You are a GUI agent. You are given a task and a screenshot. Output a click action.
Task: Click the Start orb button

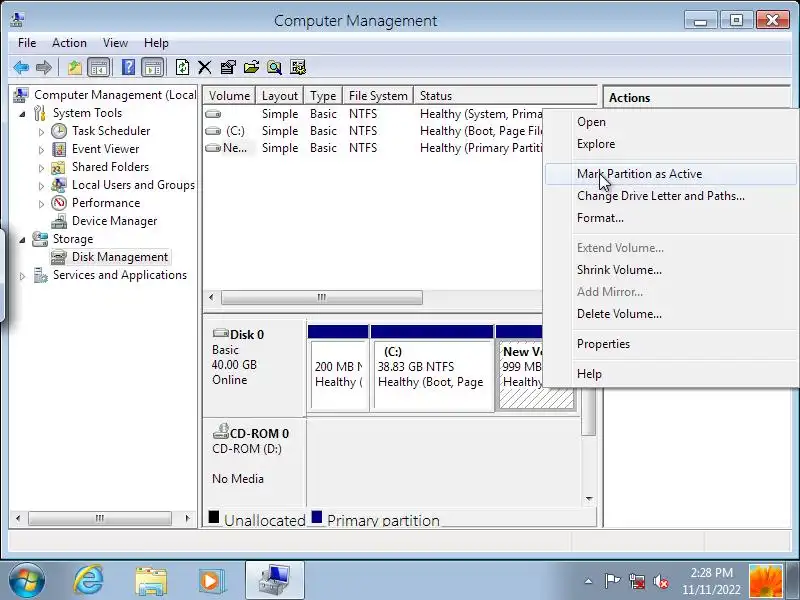pos(27,580)
